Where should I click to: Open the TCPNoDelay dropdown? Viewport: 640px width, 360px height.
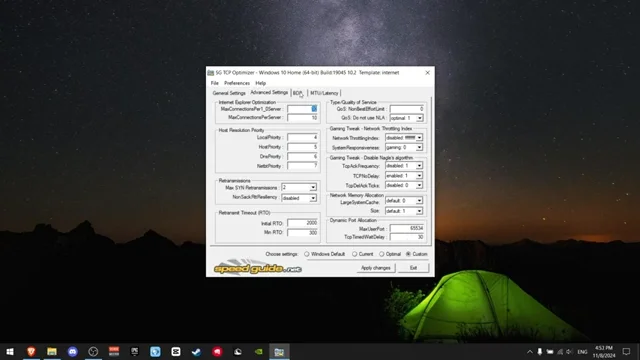(419, 176)
